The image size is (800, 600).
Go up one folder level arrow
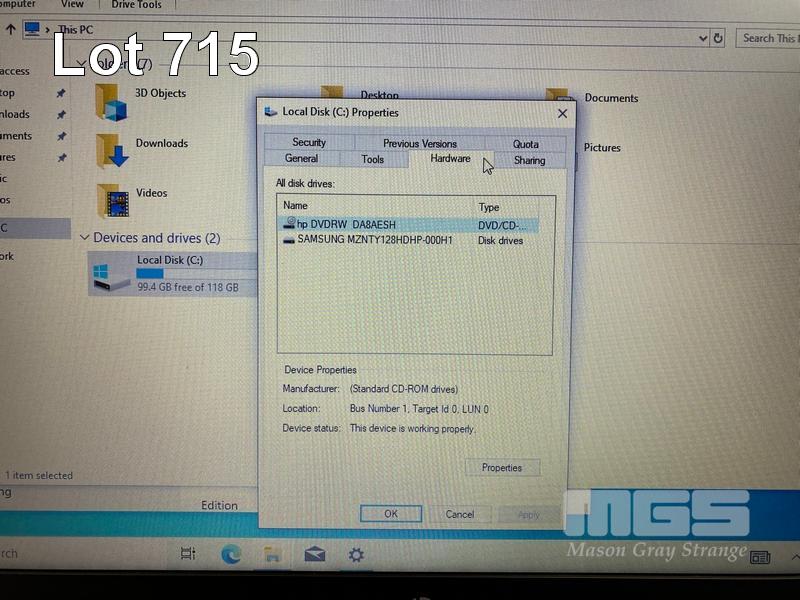point(10,30)
